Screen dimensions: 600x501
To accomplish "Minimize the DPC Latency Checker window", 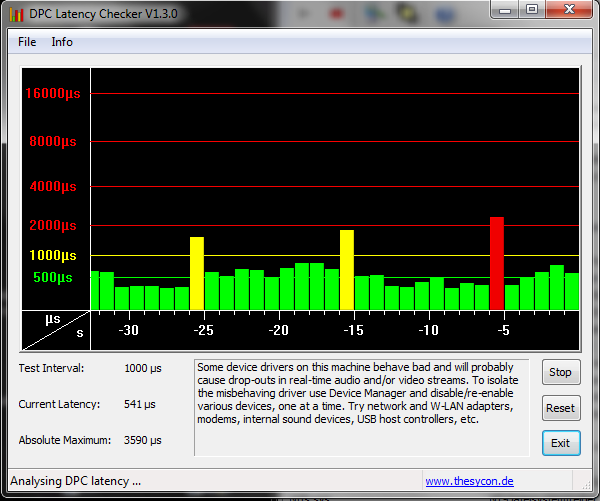I will pos(505,9).
